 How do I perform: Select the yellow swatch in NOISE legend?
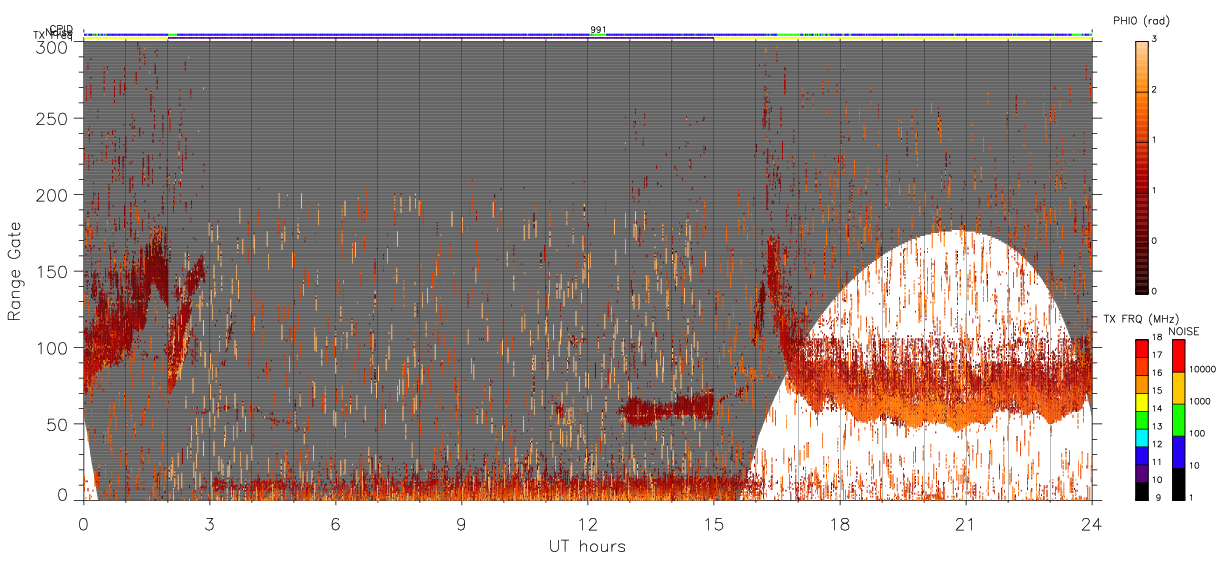tap(1178, 388)
